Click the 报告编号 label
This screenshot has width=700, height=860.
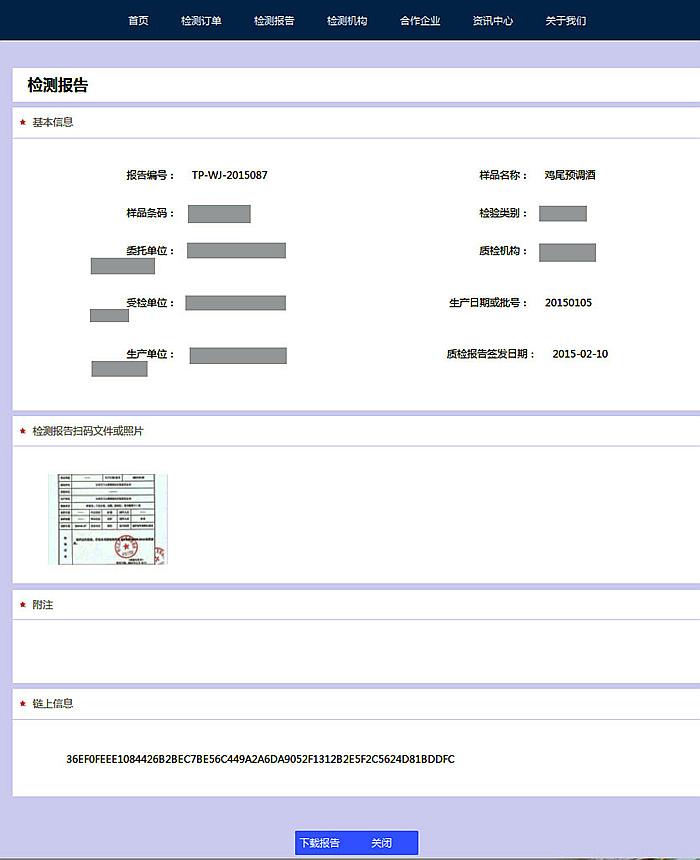[x=150, y=175]
